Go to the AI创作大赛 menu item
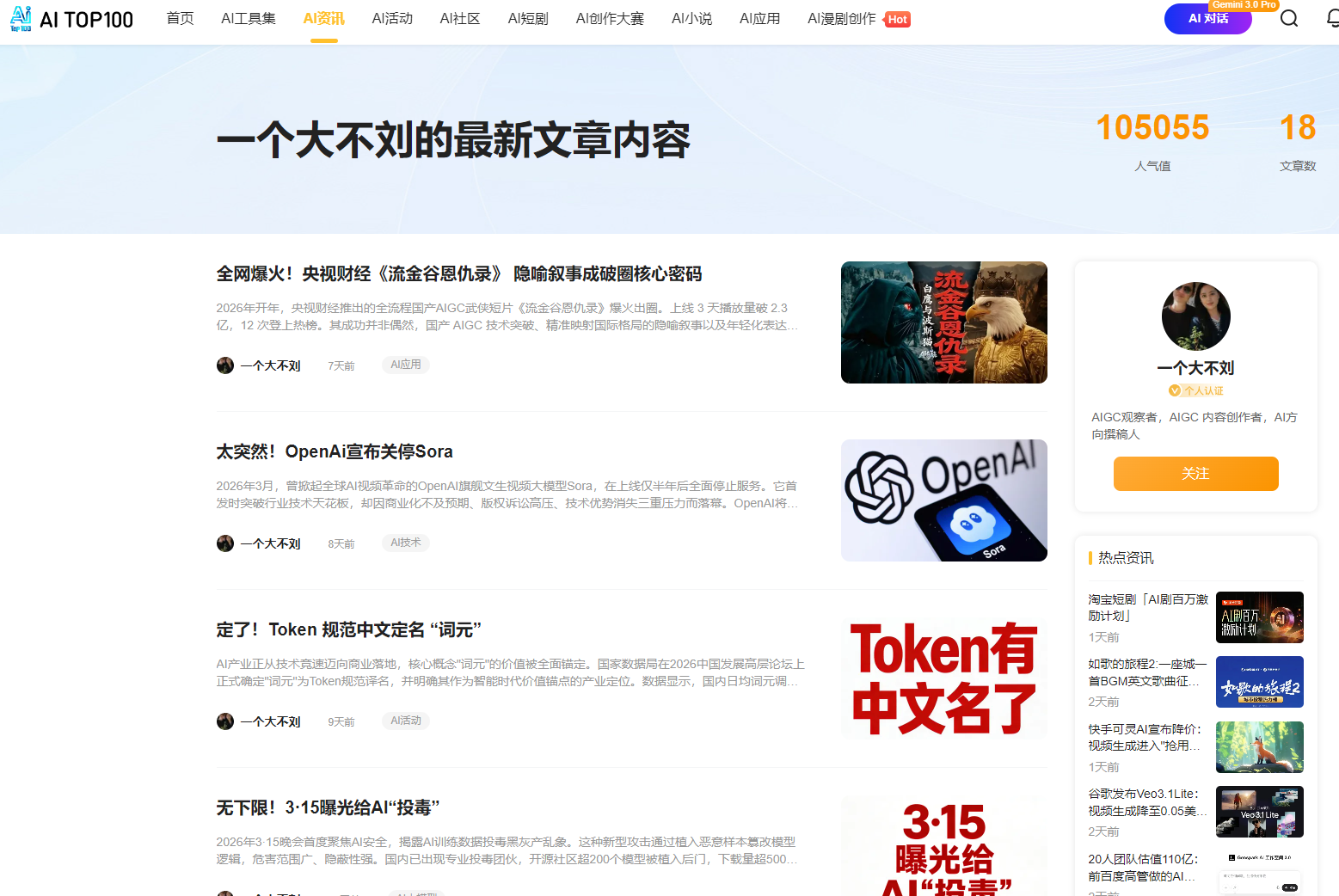This screenshot has width=1339, height=896. tap(610, 19)
